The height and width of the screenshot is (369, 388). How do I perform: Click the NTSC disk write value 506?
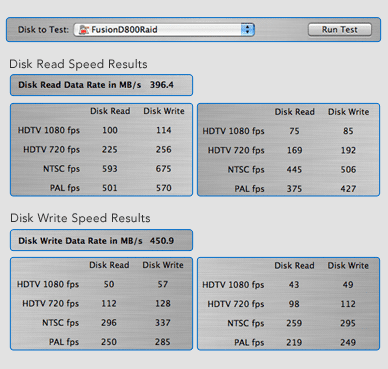click(348, 169)
